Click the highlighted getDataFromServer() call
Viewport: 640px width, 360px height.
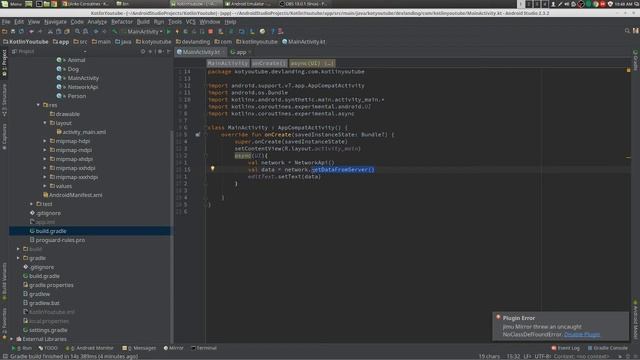click(x=343, y=169)
